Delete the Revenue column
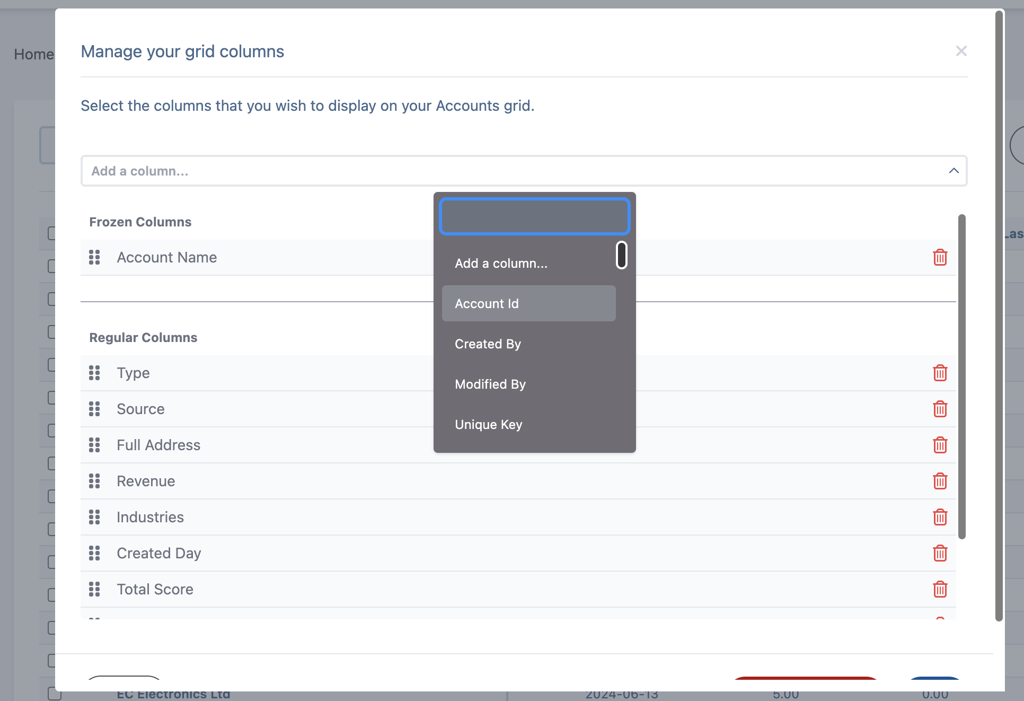The height and width of the screenshot is (701, 1024). tap(940, 481)
